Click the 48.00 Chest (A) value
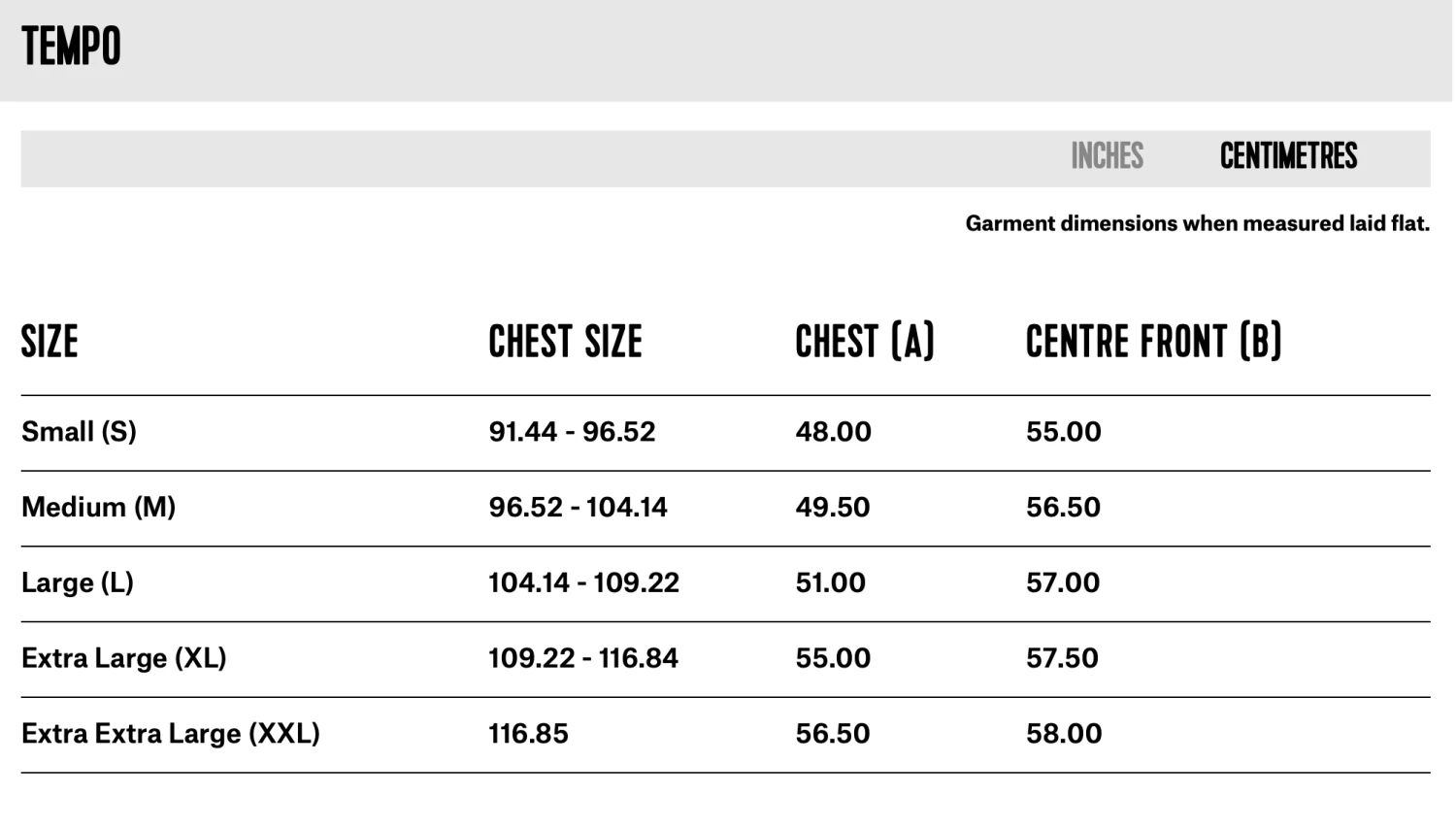 [833, 432]
